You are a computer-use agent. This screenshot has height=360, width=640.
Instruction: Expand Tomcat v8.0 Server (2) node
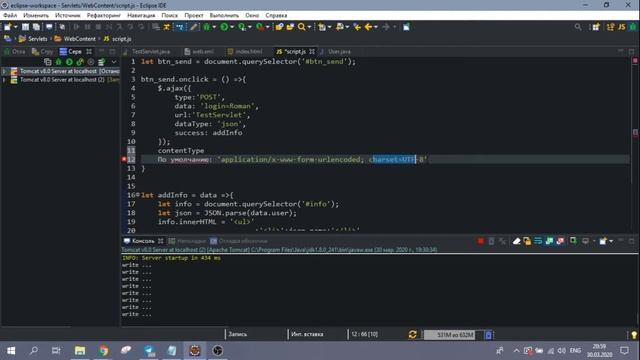(4, 80)
